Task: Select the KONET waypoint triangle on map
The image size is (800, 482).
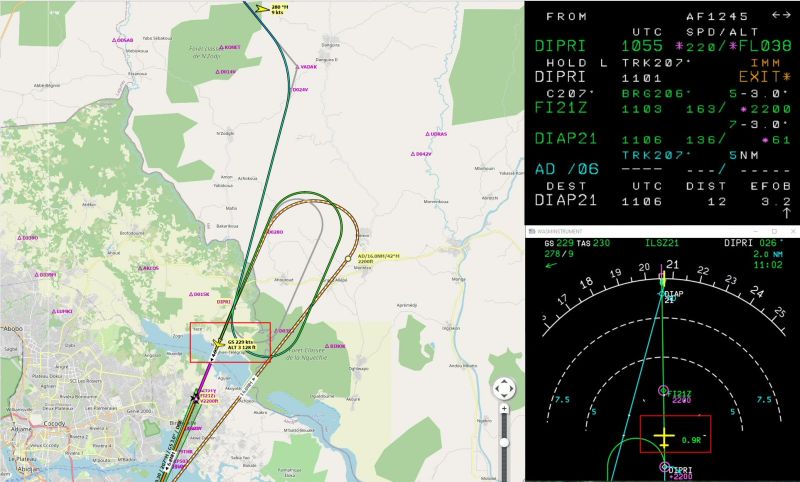Action: click(222, 47)
